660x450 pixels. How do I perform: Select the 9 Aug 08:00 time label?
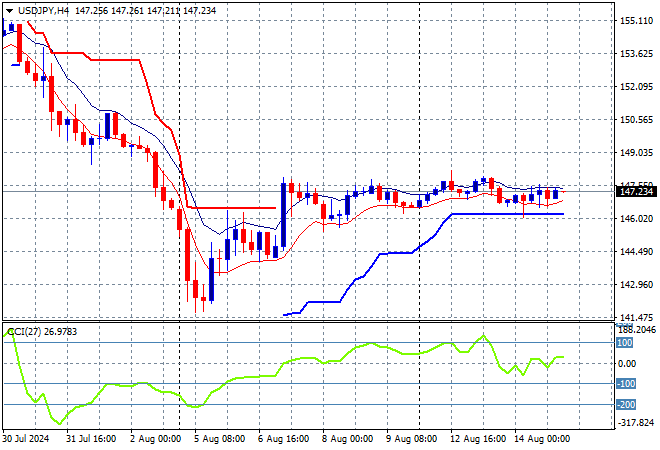coord(411,439)
